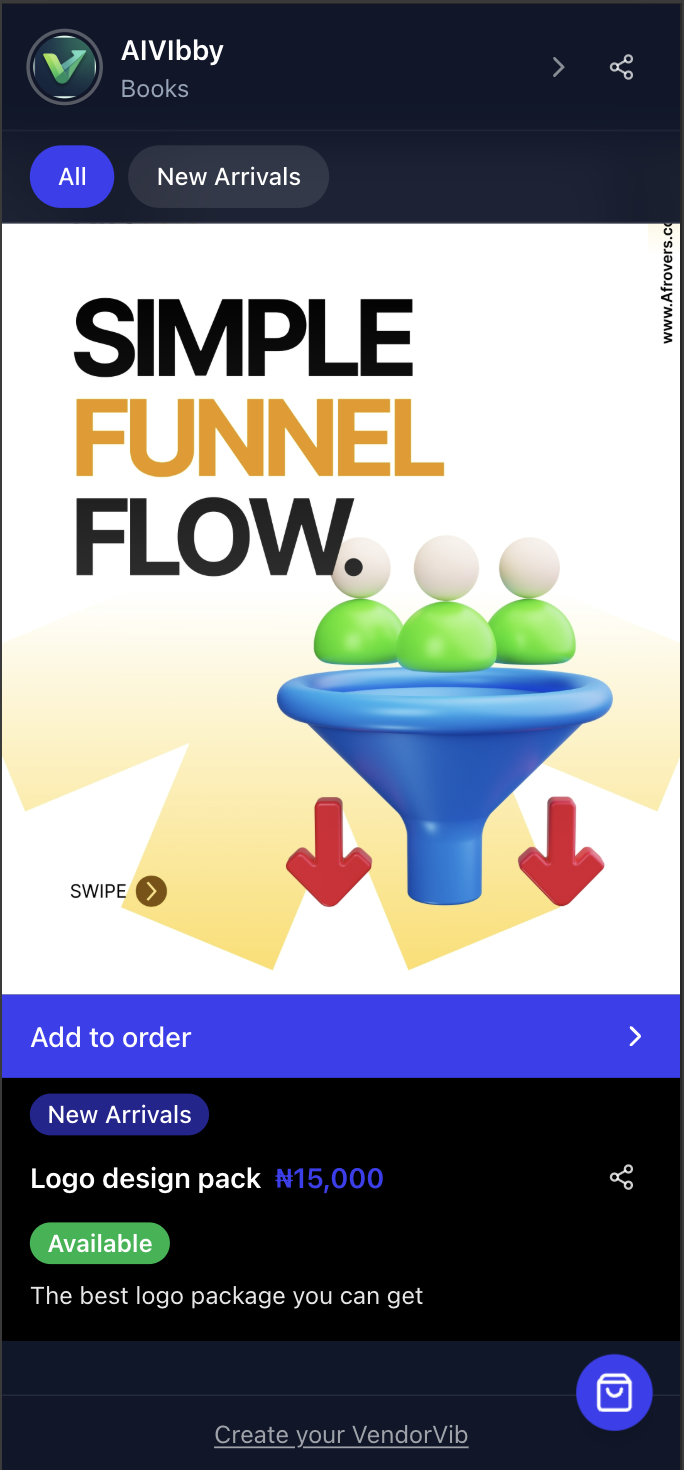Click the AlVIbby store name
This screenshot has height=1470, width=684.
172,51
